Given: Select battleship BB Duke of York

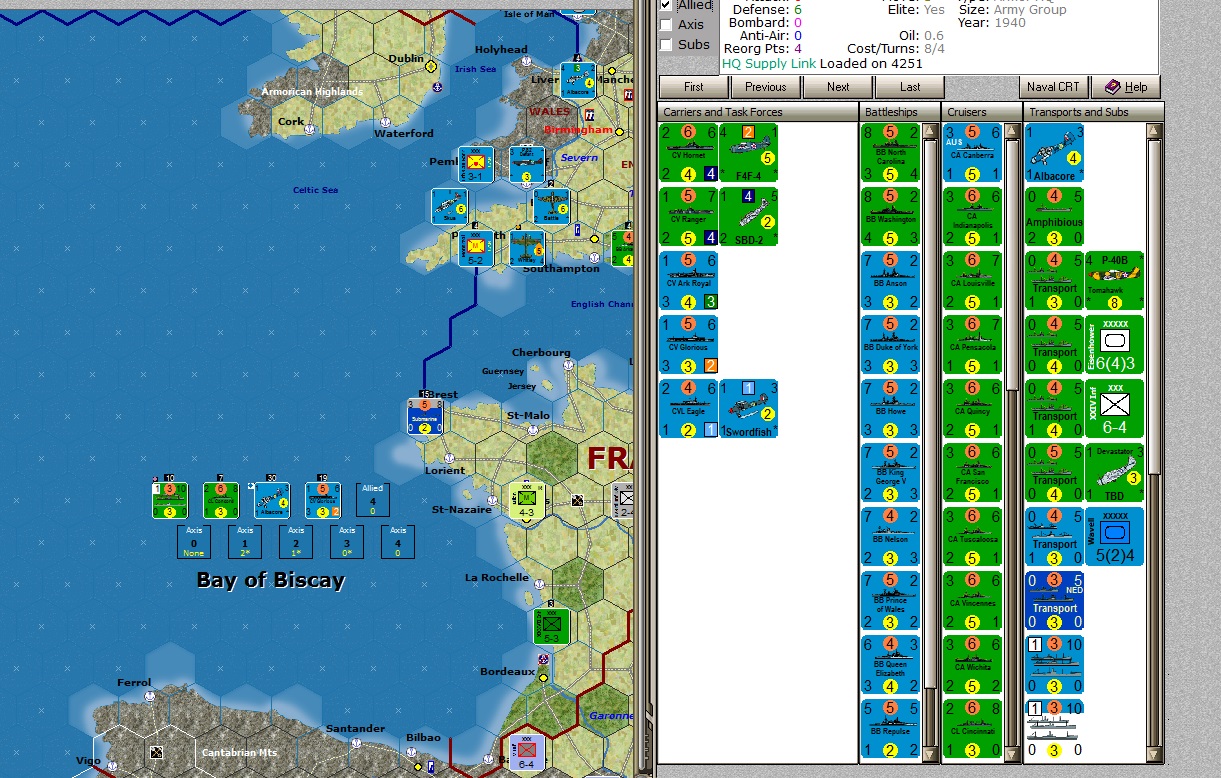Looking at the screenshot, I should [x=890, y=345].
